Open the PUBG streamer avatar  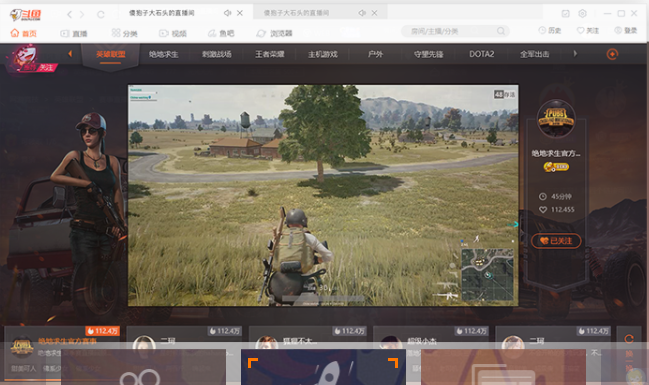[x=556, y=119]
